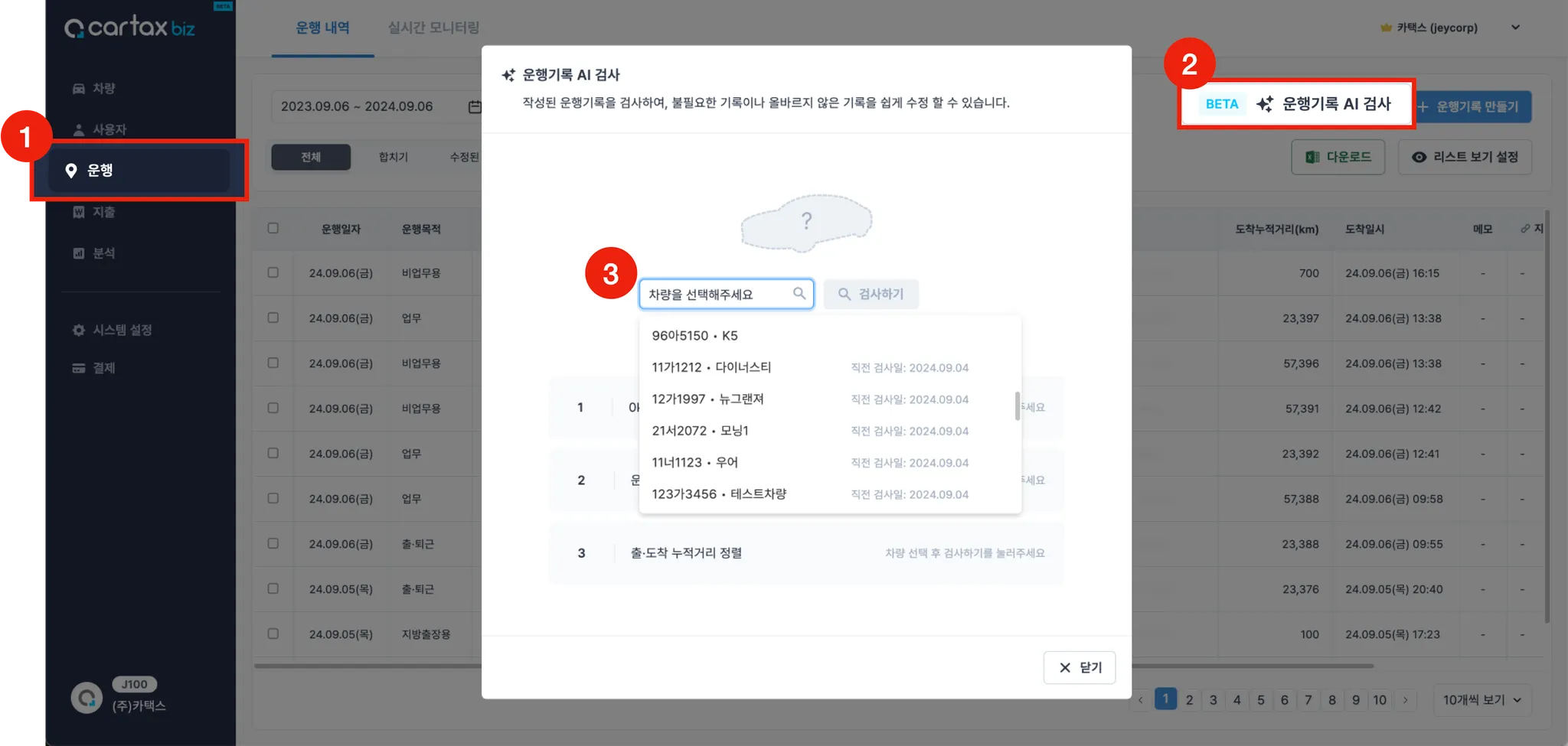Image resolution: width=1568 pixels, height=746 pixels.
Task: Select the 합치기 filter tab
Action: coord(393,157)
